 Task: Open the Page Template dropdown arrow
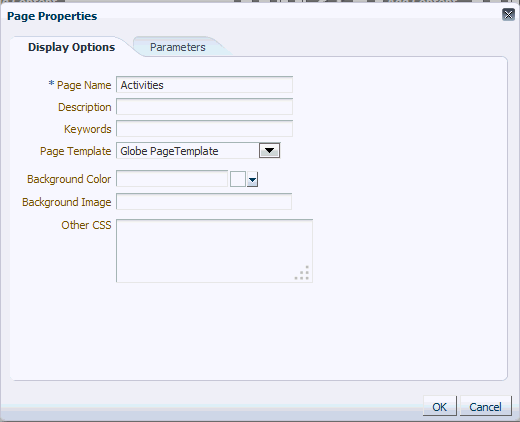[269, 151]
